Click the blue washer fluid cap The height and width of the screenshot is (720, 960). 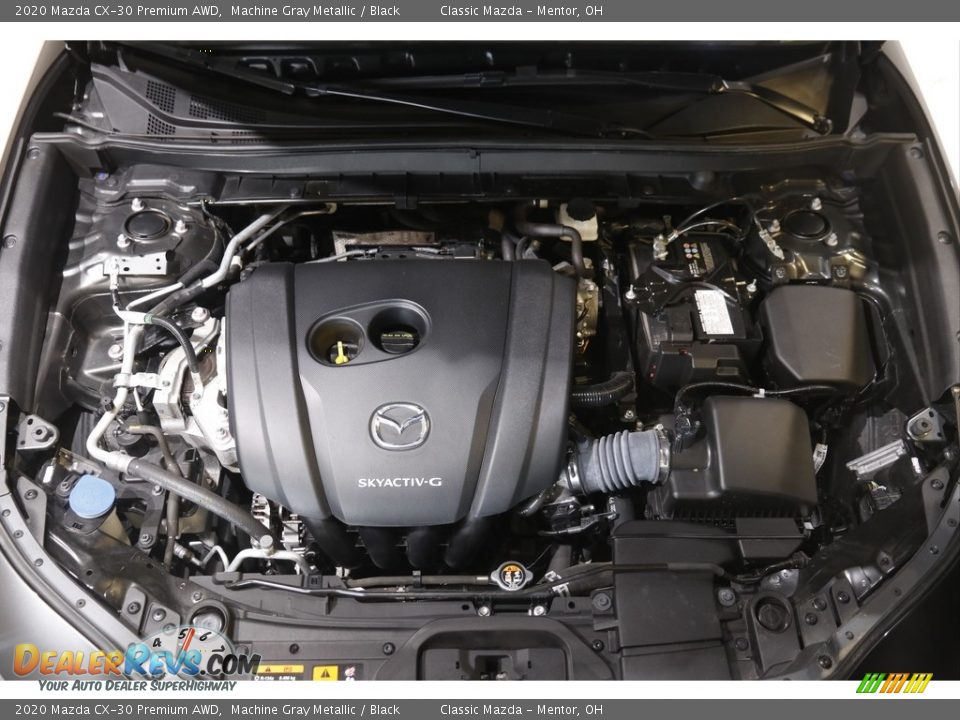click(92, 495)
